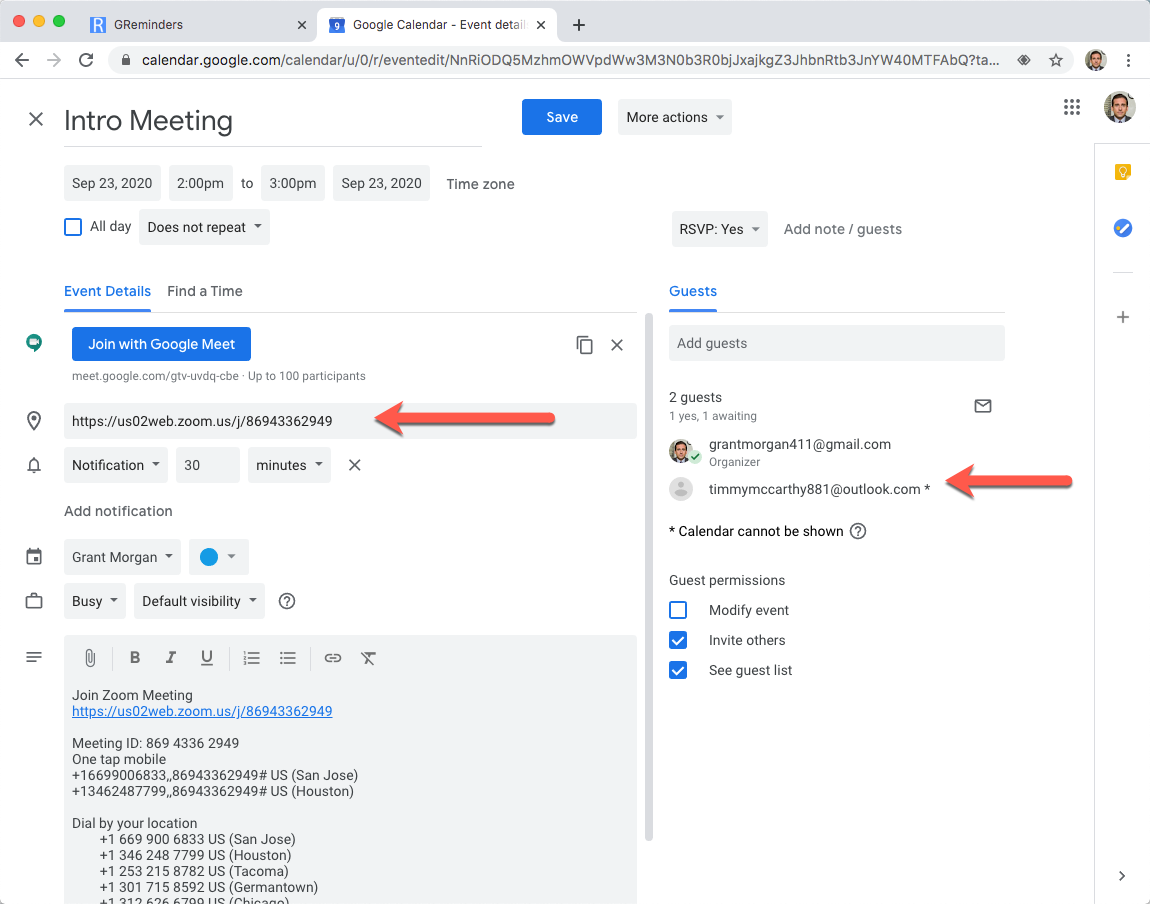Insert a bulleted list

point(288,658)
